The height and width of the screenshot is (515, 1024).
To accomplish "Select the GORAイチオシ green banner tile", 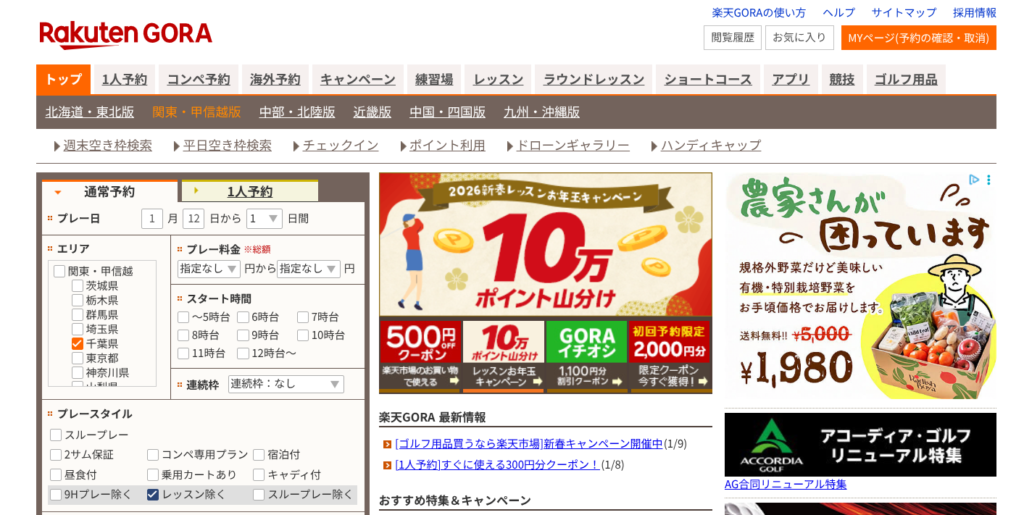I will [x=586, y=356].
